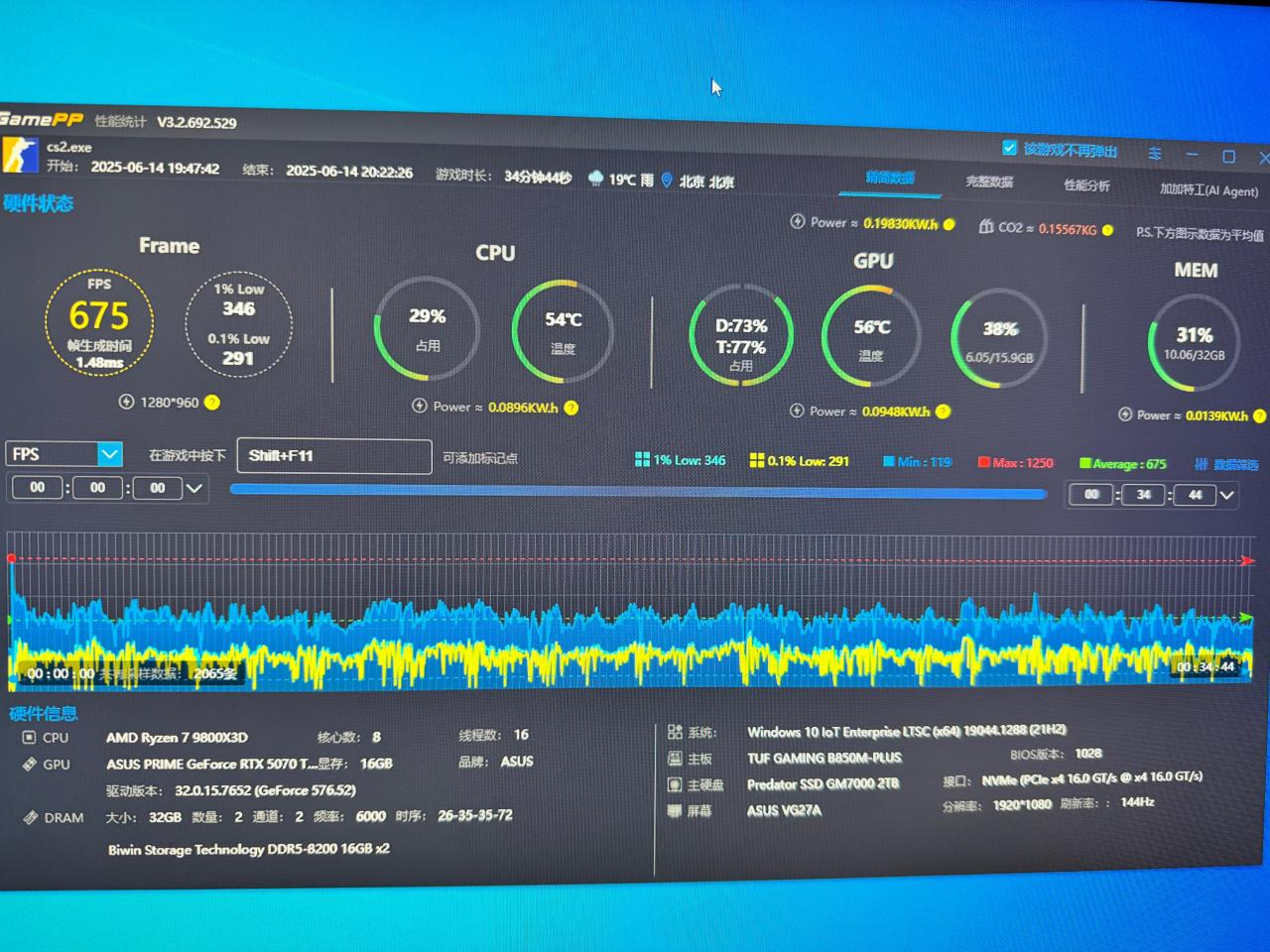Expand the start time 00:00:00 dropdown arrow
This screenshot has width=1270, height=952.
point(194,488)
